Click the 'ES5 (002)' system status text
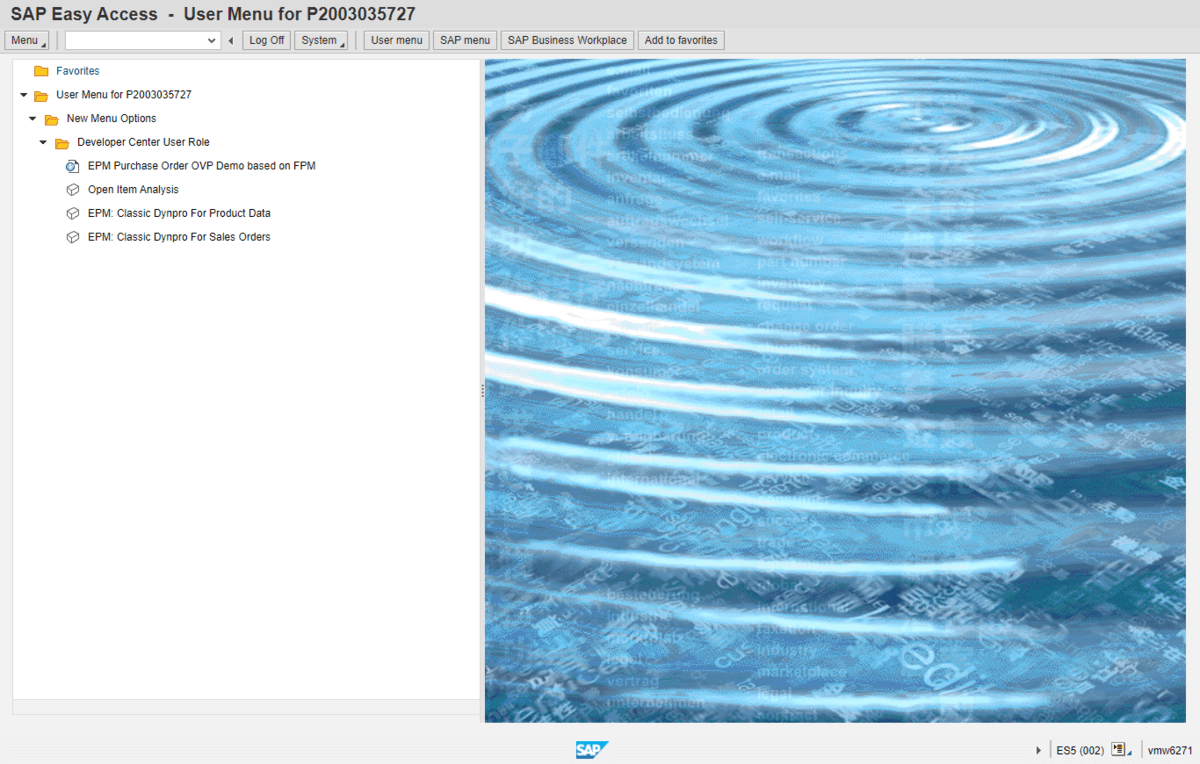1200x764 pixels. [x=1080, y=750]
